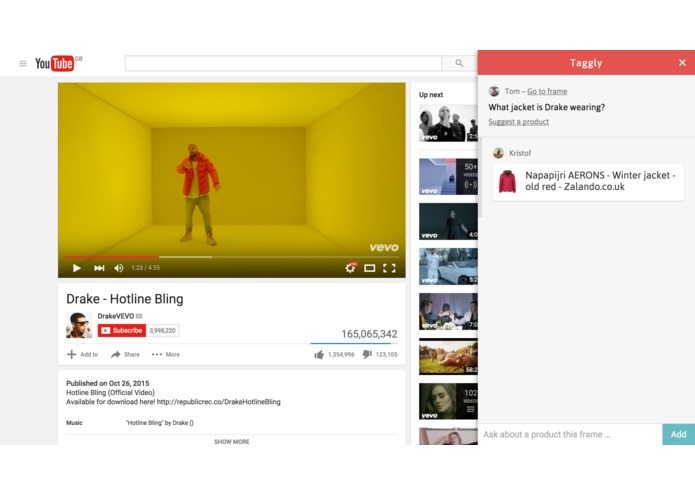
Task: Open the dinner table vevo thumbnail
Action: (448, 311)
